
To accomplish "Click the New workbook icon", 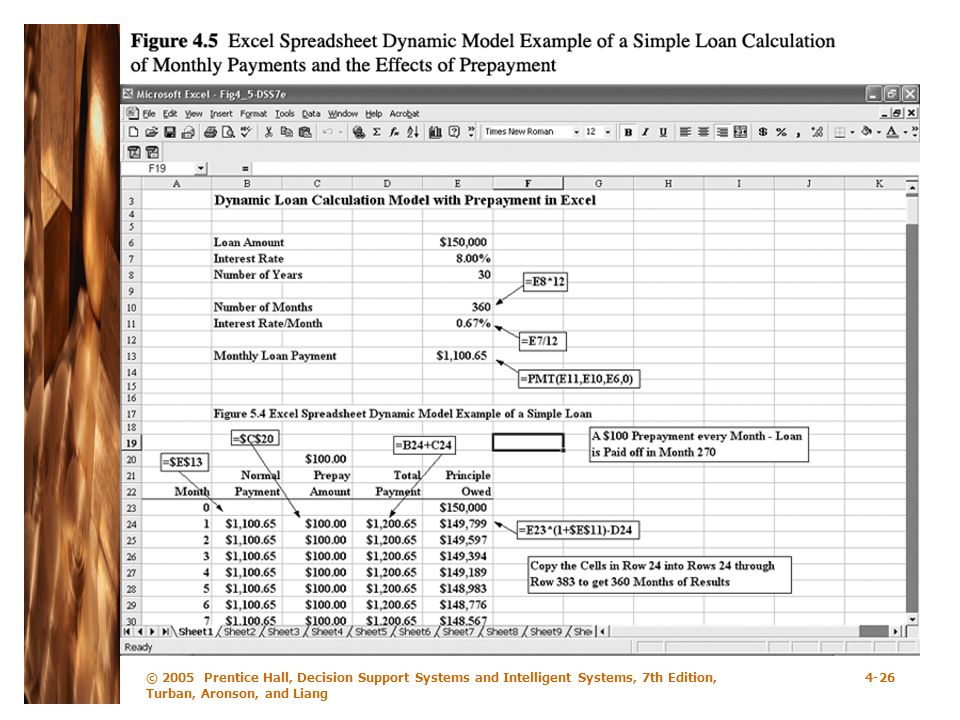I will click(x=133, y=132).
